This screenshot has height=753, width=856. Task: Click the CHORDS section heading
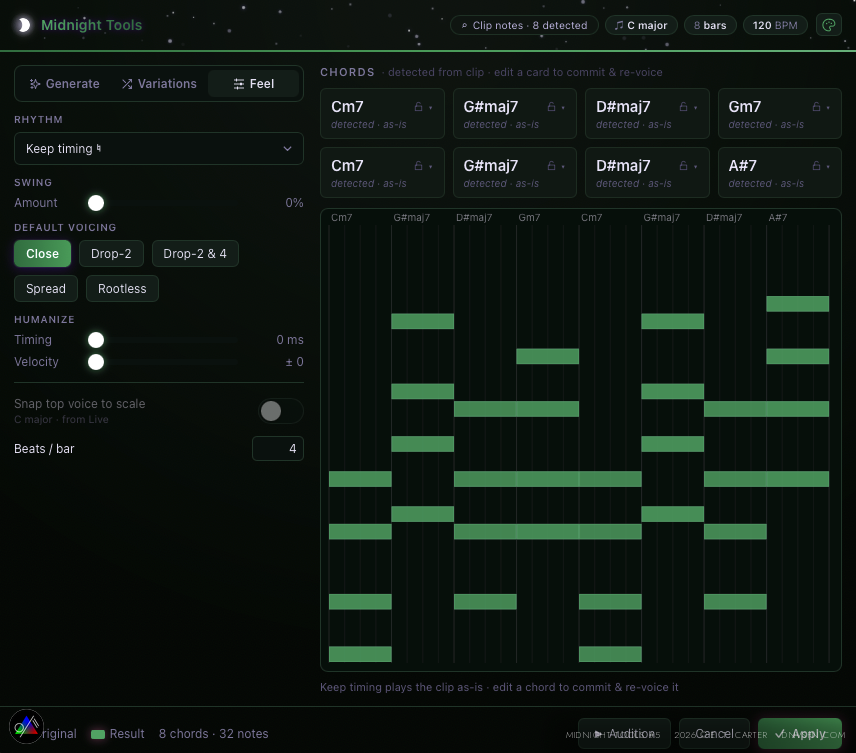tap(347, 72)
